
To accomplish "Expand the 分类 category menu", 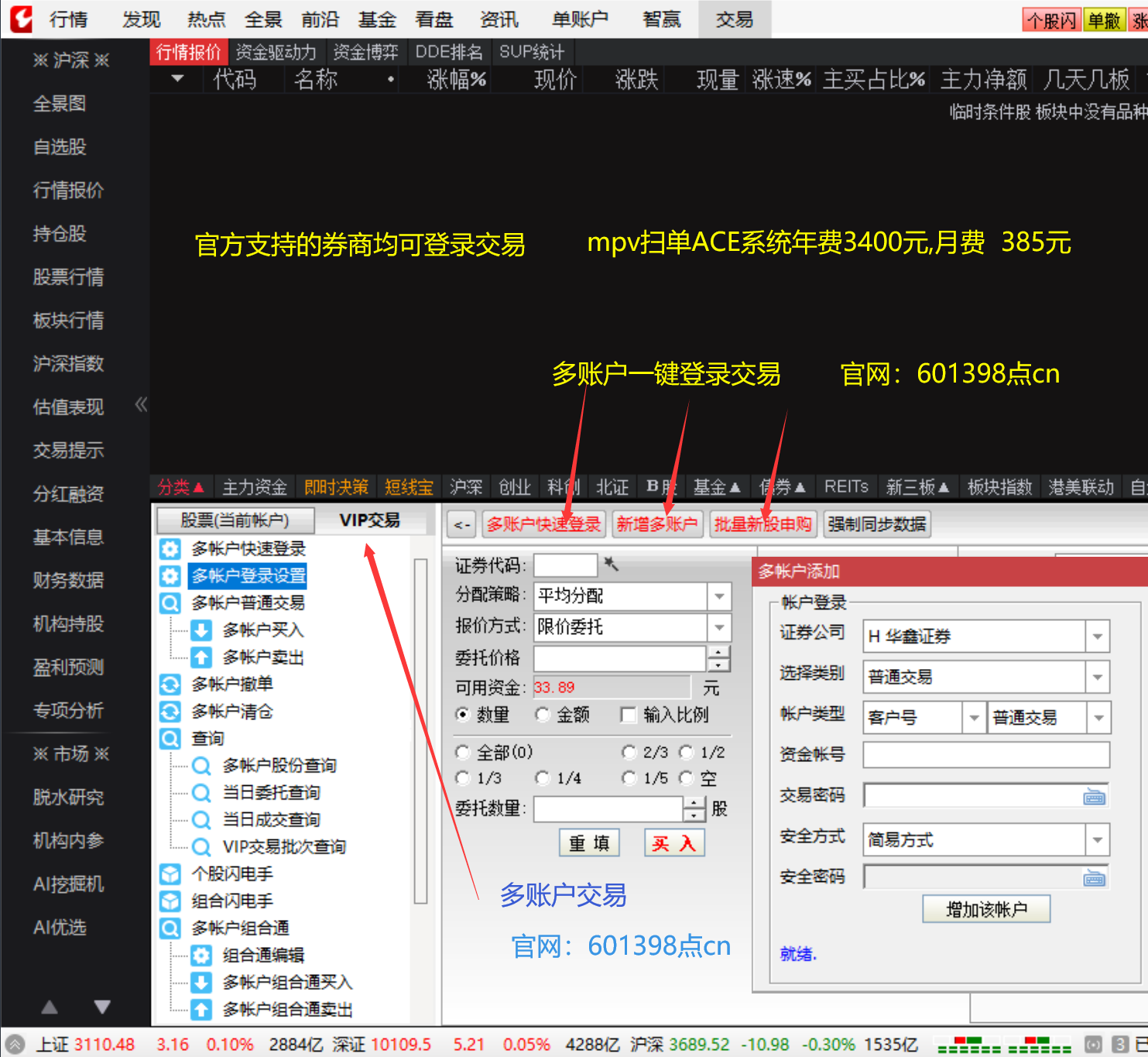I will 180,487.
